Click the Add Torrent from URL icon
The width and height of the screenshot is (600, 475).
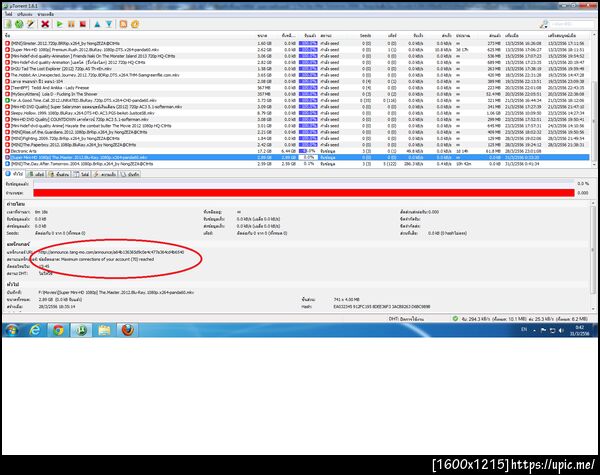[x=19, y=24]
